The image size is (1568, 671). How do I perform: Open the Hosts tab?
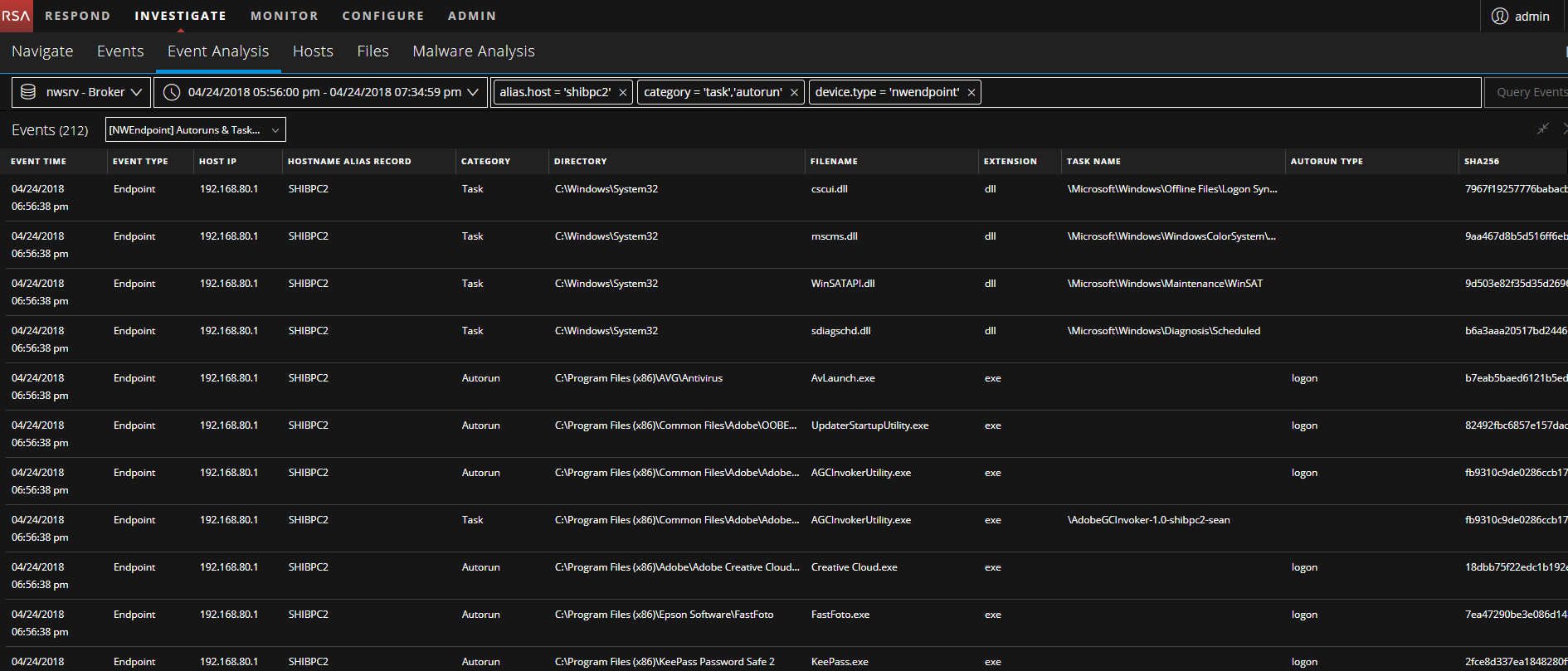(313, 51)
